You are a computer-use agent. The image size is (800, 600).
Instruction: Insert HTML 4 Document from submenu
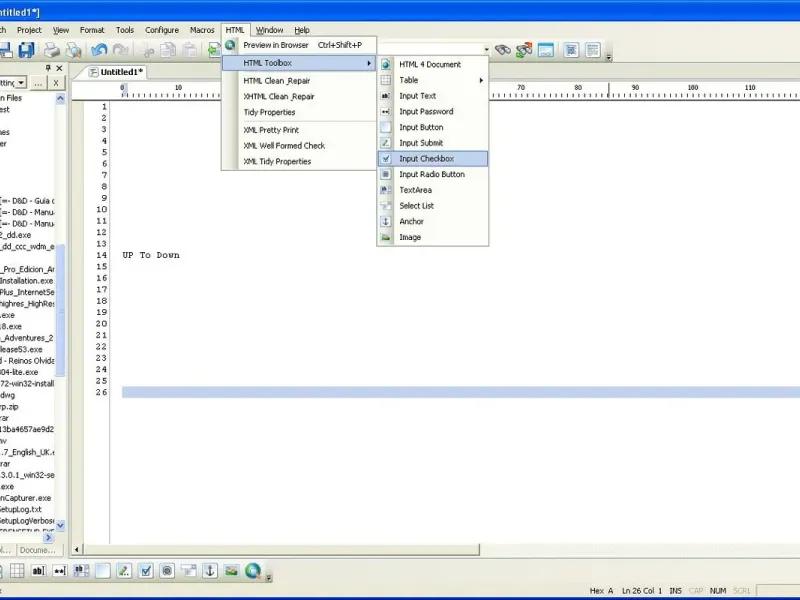[x=433, y=64]
